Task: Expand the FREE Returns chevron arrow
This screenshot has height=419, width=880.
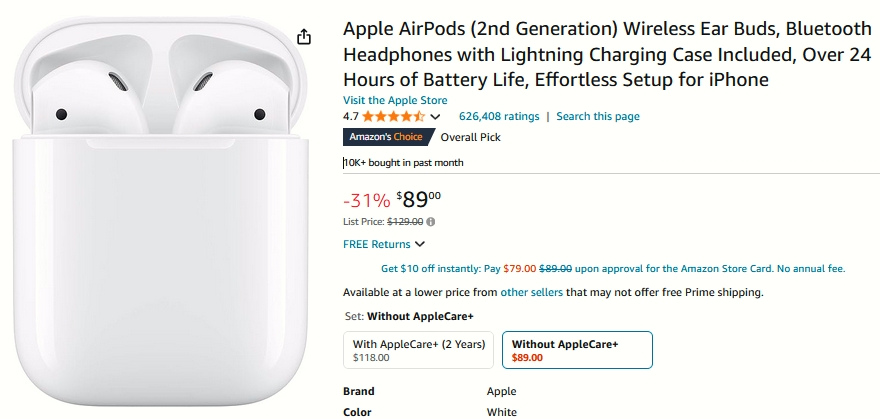Action: tap(420, 244)
